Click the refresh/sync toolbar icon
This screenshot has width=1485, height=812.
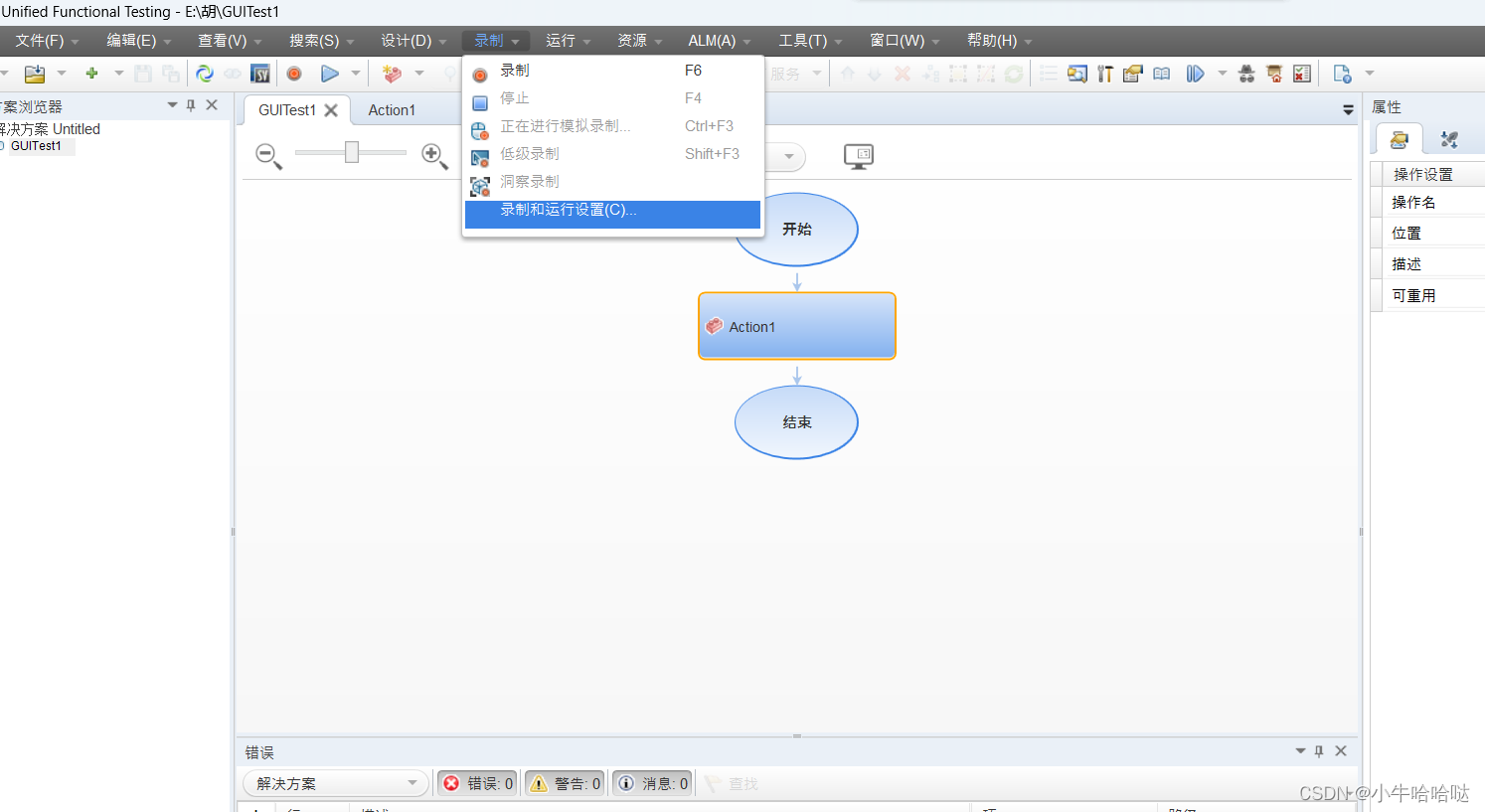pyautogui.click(x=206, y=73)
